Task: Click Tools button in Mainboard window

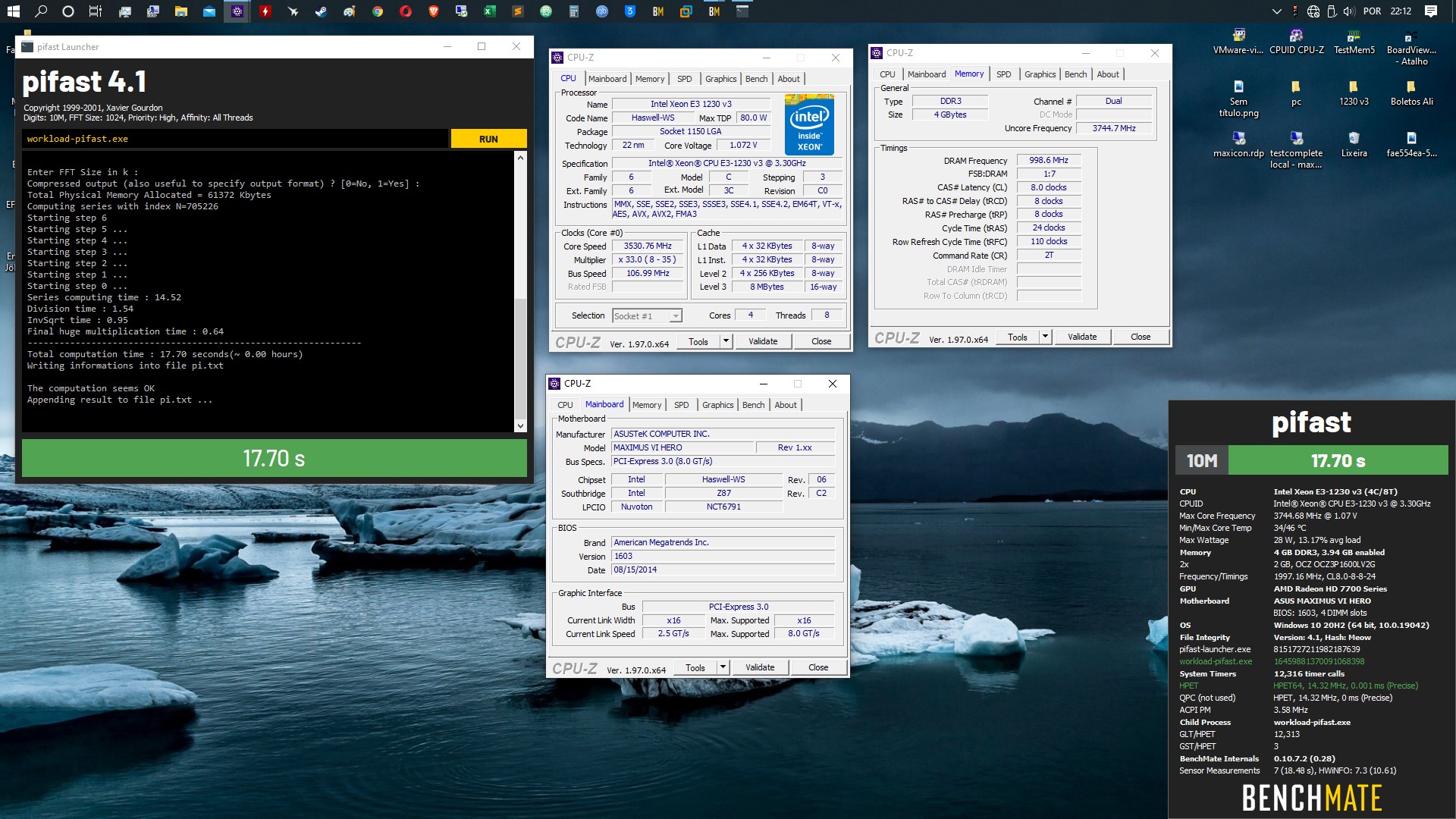Action: click(x=695, y=667)
